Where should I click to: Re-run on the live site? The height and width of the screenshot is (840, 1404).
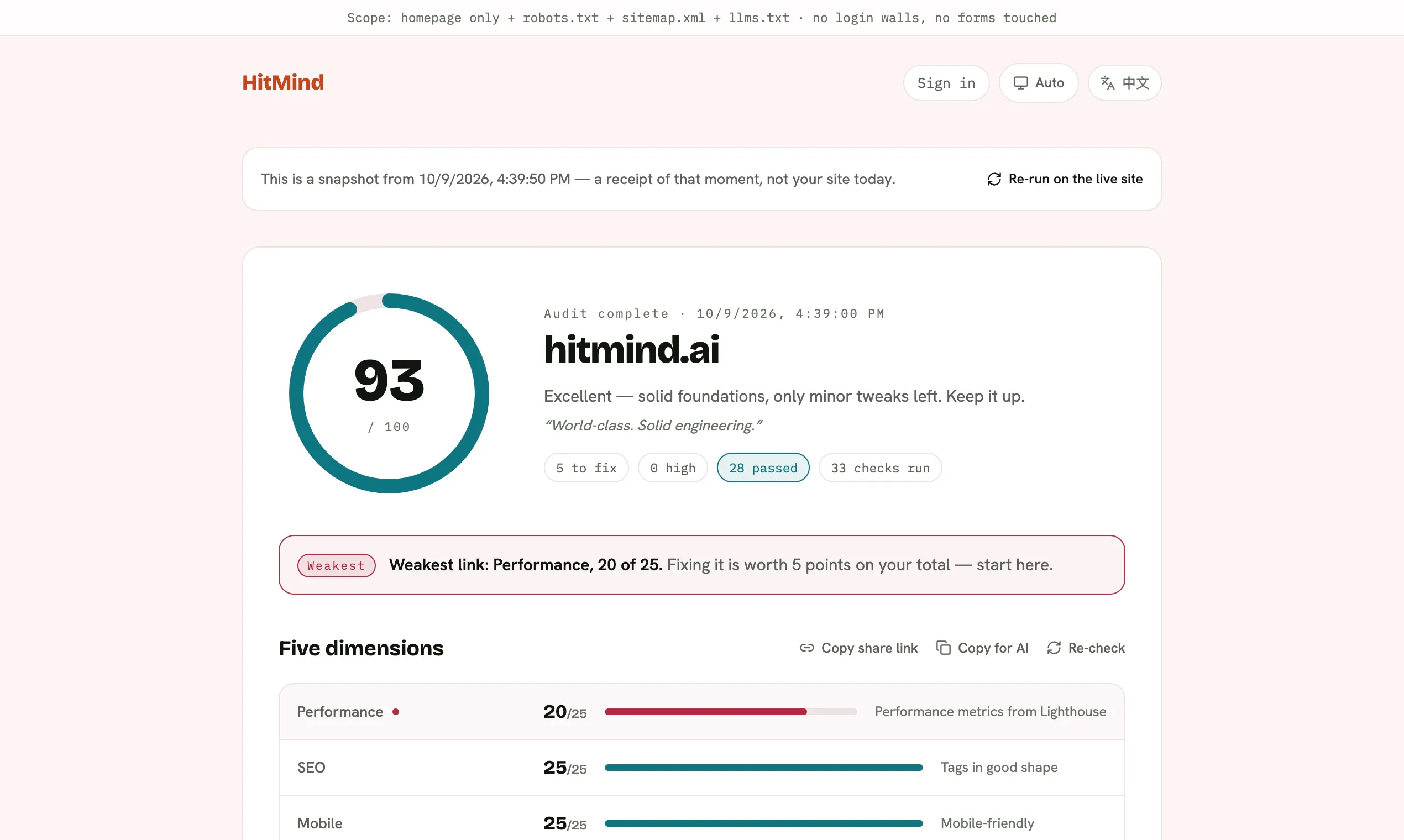[x=1064, y=179]
